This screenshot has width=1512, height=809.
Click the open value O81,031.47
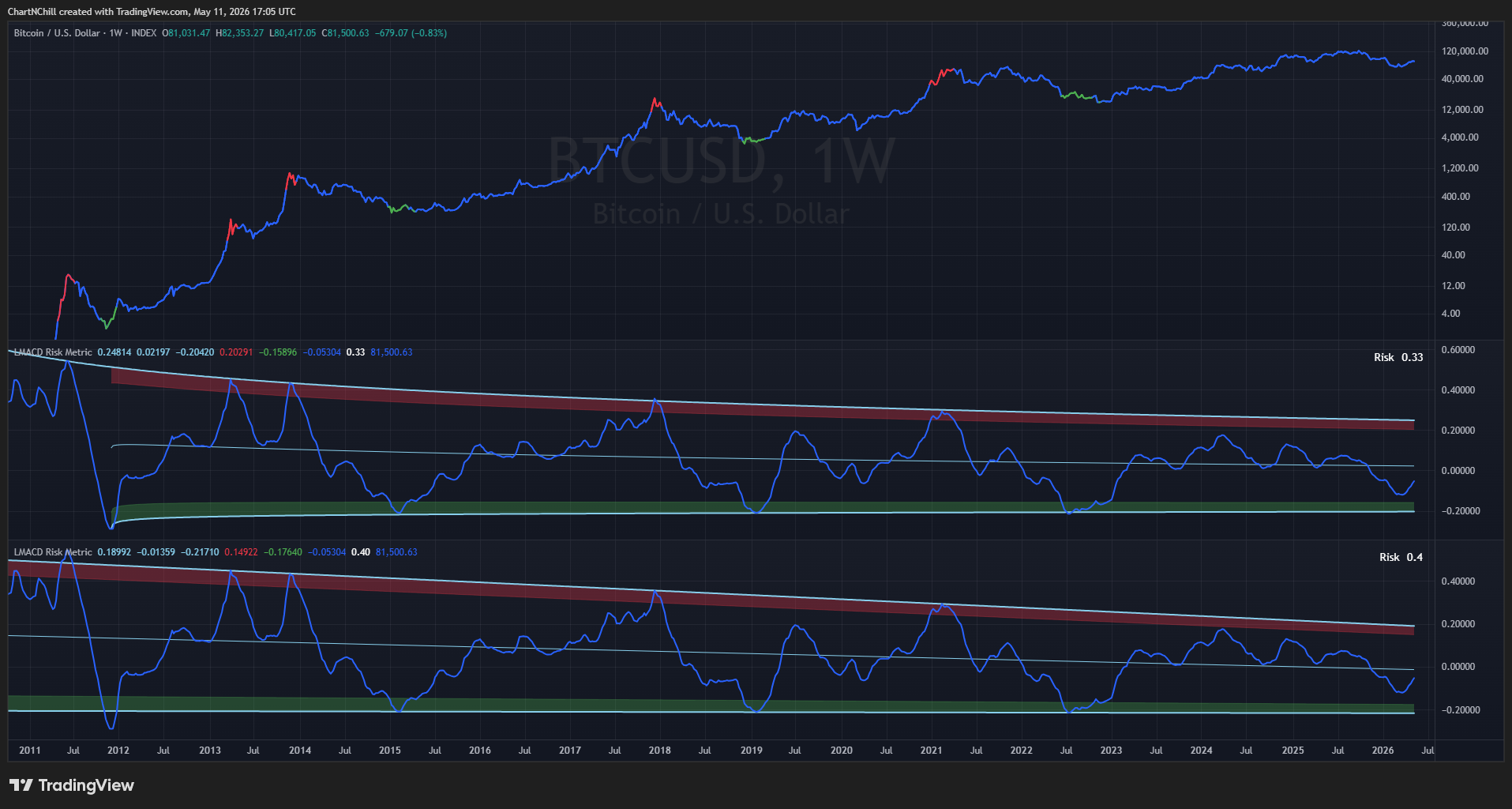click(x=186, y=33)
